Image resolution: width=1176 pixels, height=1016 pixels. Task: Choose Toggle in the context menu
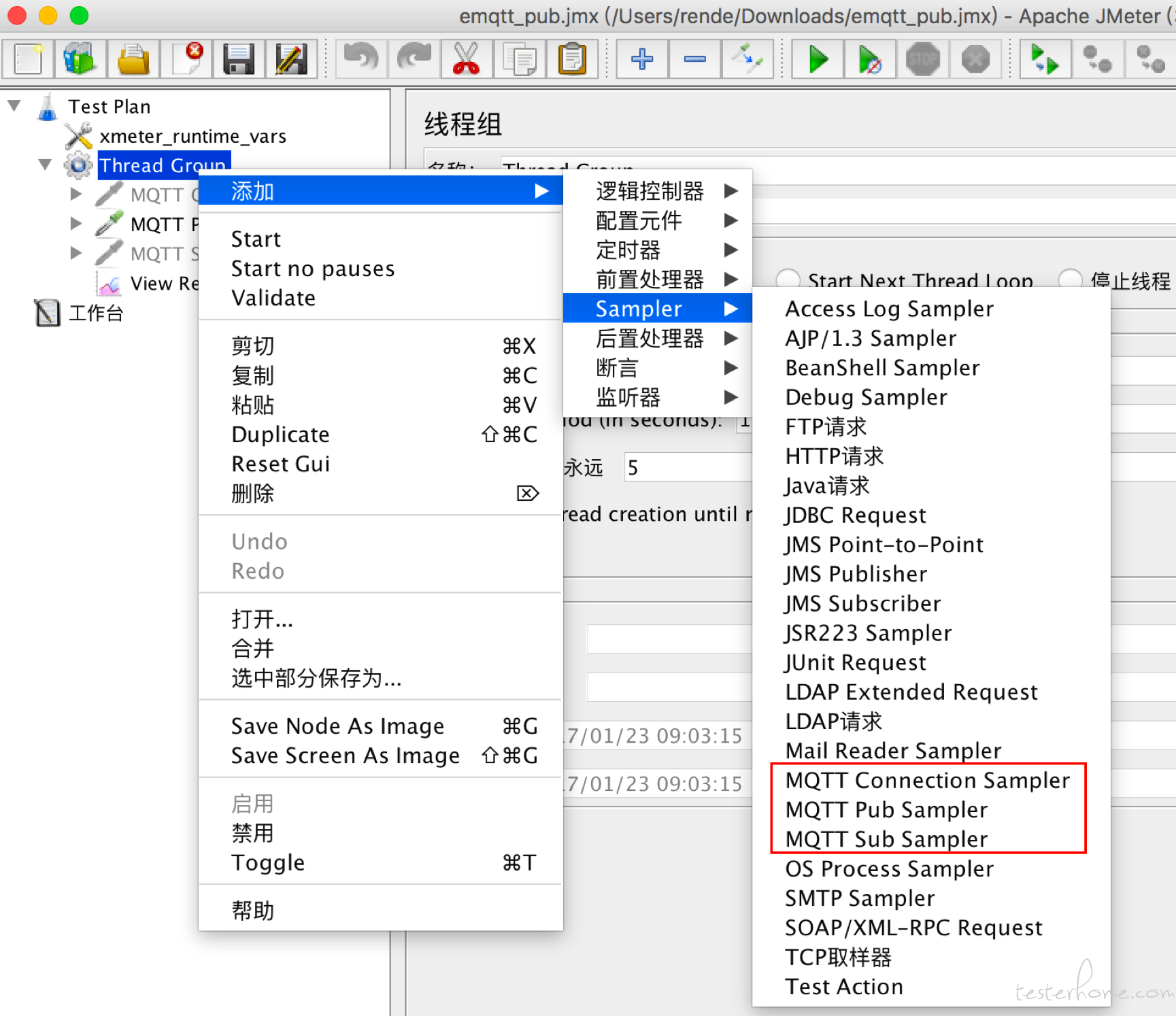pos(381,862)
